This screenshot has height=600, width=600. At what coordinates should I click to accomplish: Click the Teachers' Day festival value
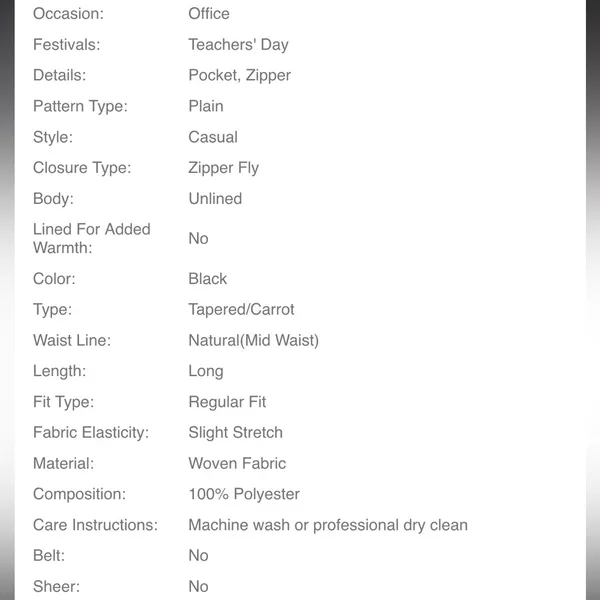[238, 45]
